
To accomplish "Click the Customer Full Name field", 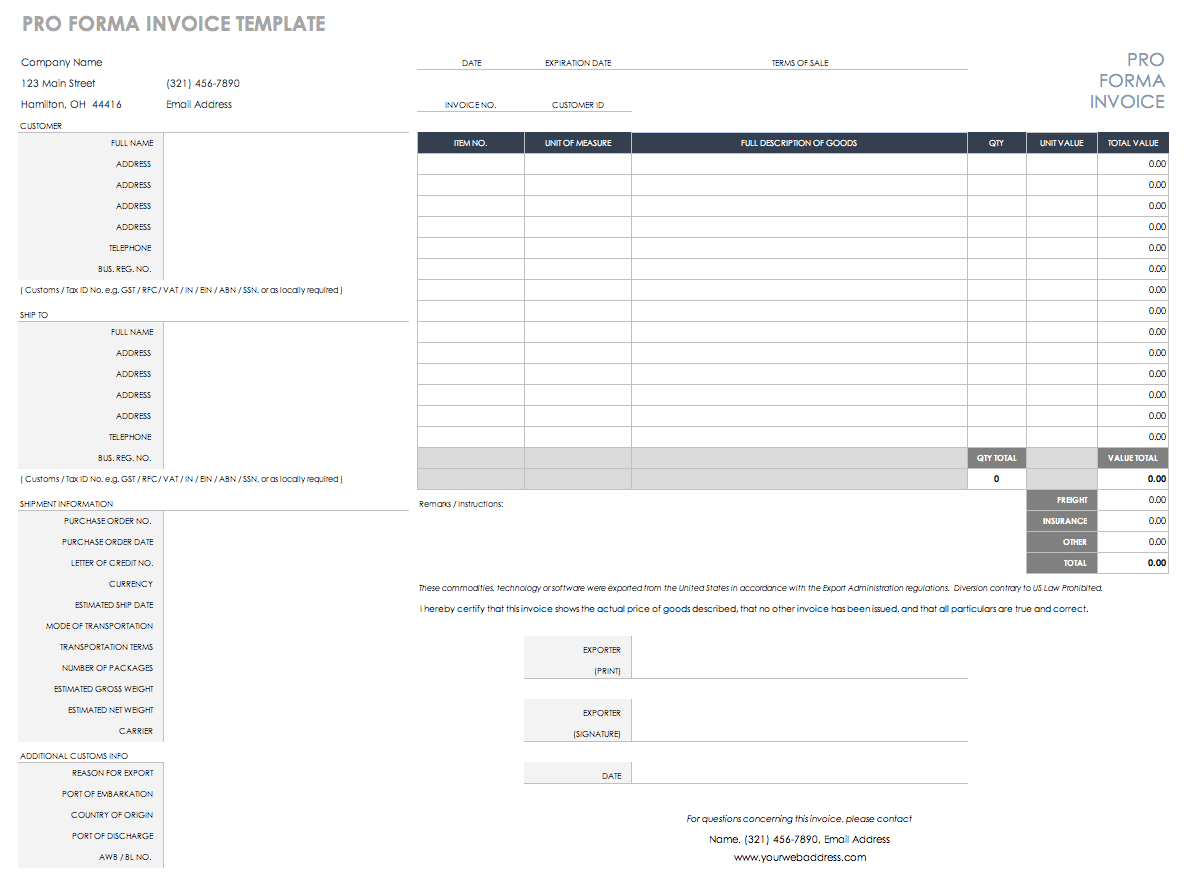I will (x=286, y=143).
